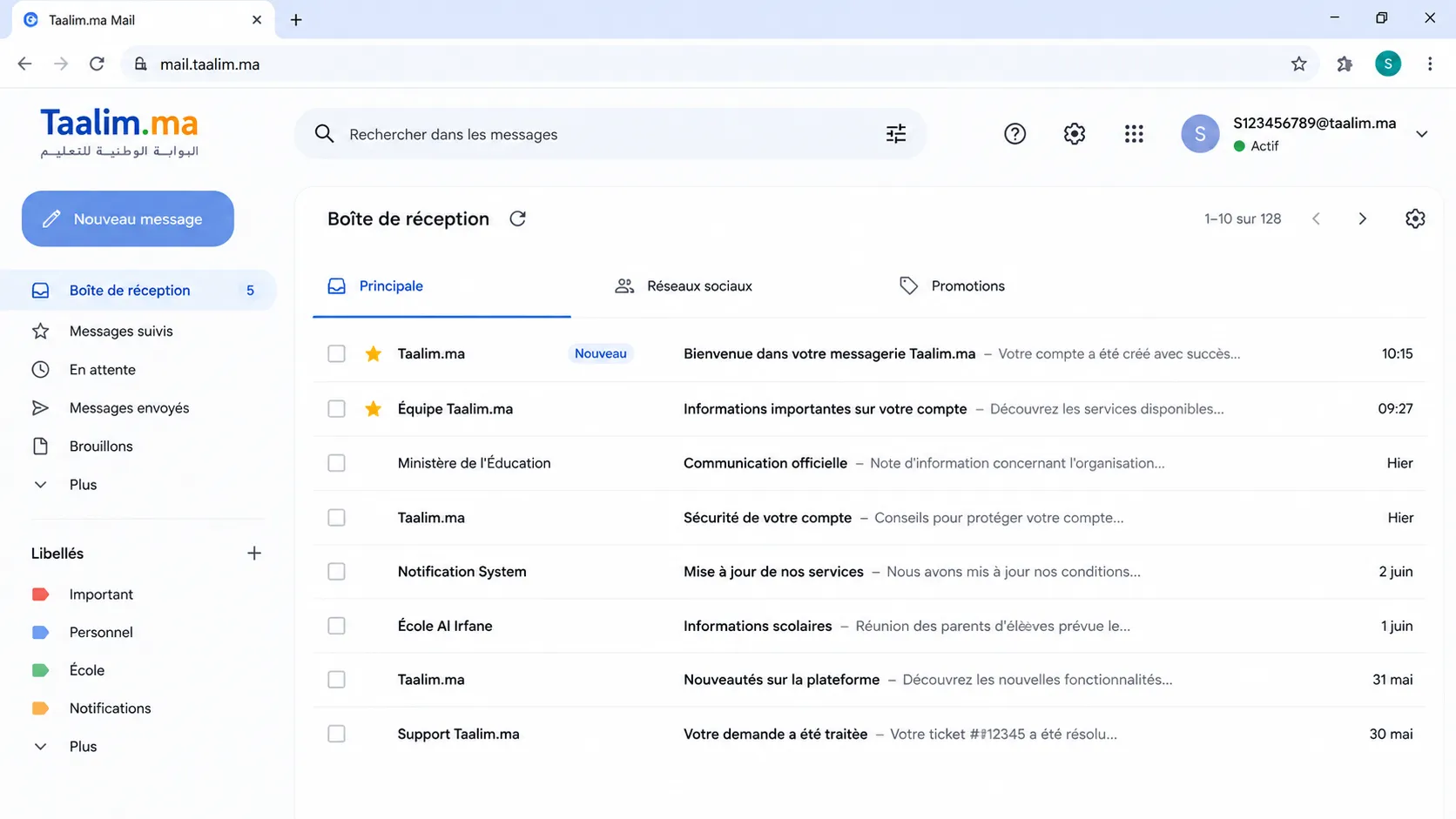The height and width of the screenshot is (819, 1456).
Task: Add a new label with the plus icon
Action: (x=253, y=554)
